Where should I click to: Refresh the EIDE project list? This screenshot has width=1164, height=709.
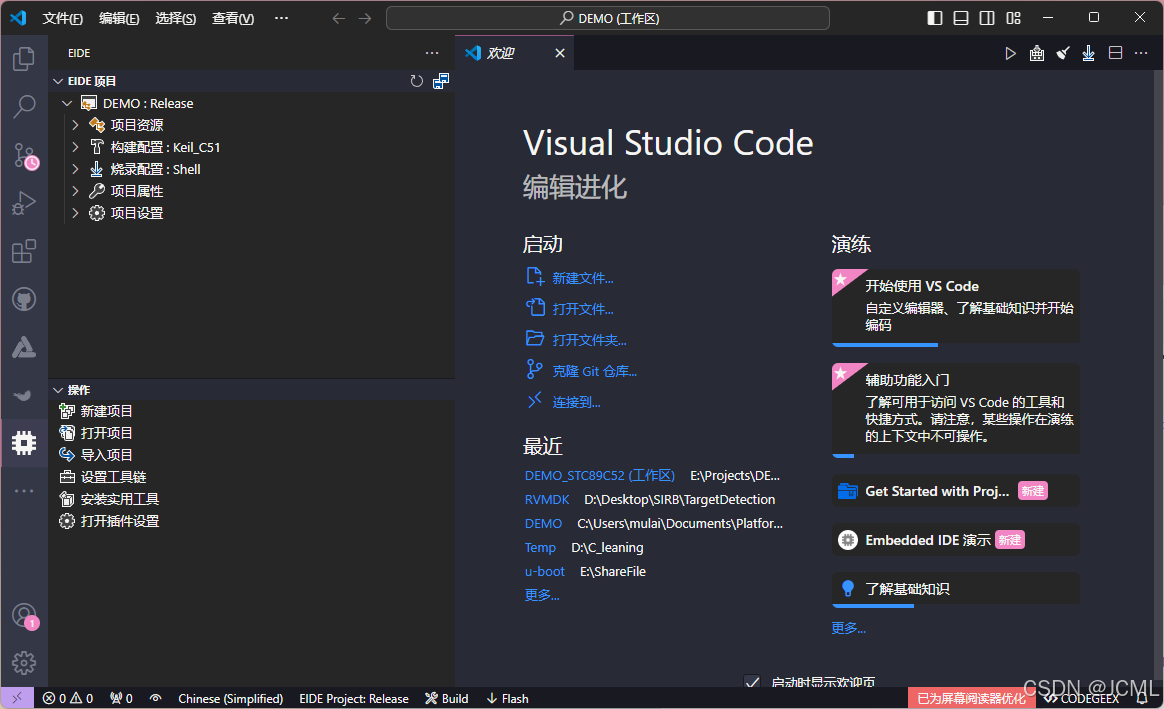pos(416,81)
